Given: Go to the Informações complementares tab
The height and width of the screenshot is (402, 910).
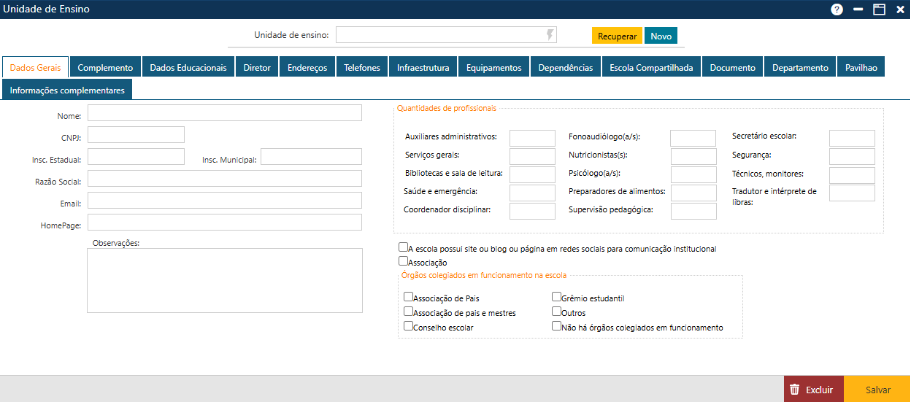Looking at the screenshot, I should [67, 90].
